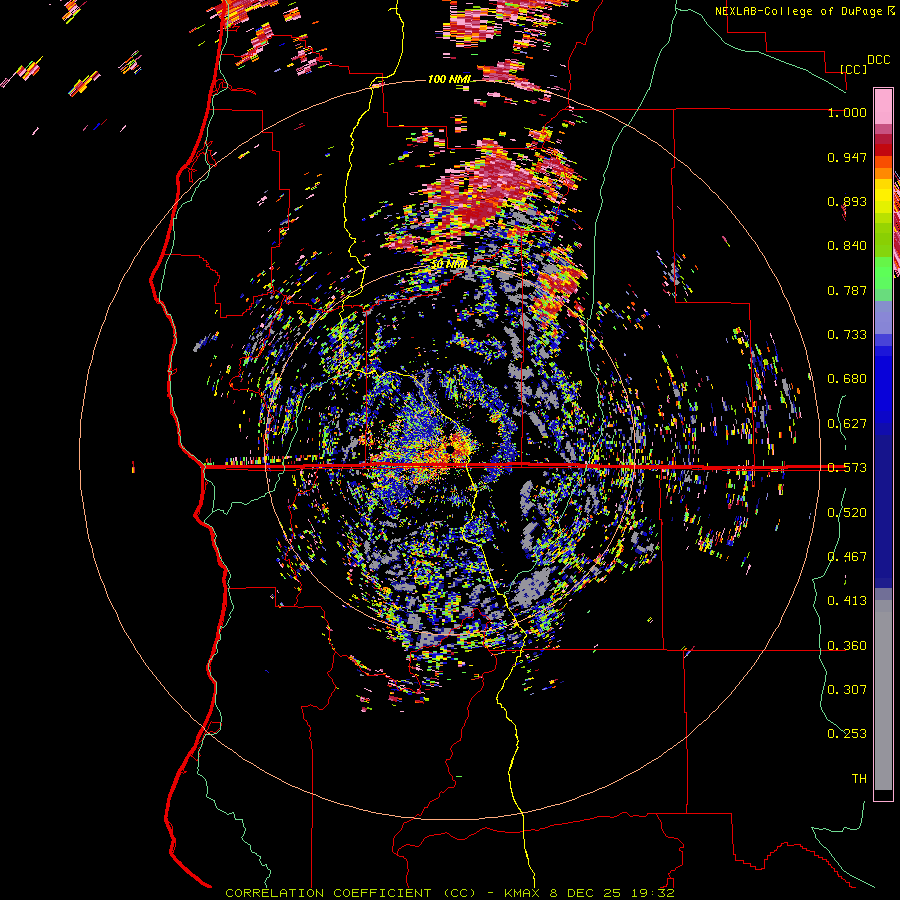Select the 0.467 legend value
Viewport: 900px width, 900px height.
(x=847, y=557)
